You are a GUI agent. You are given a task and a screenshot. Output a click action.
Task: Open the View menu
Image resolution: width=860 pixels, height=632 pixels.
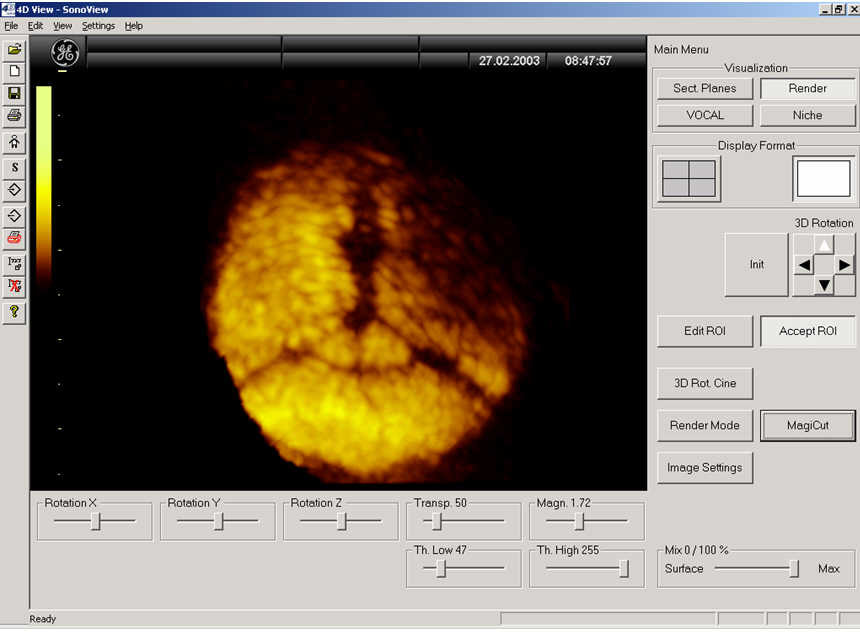coord(63,26)
